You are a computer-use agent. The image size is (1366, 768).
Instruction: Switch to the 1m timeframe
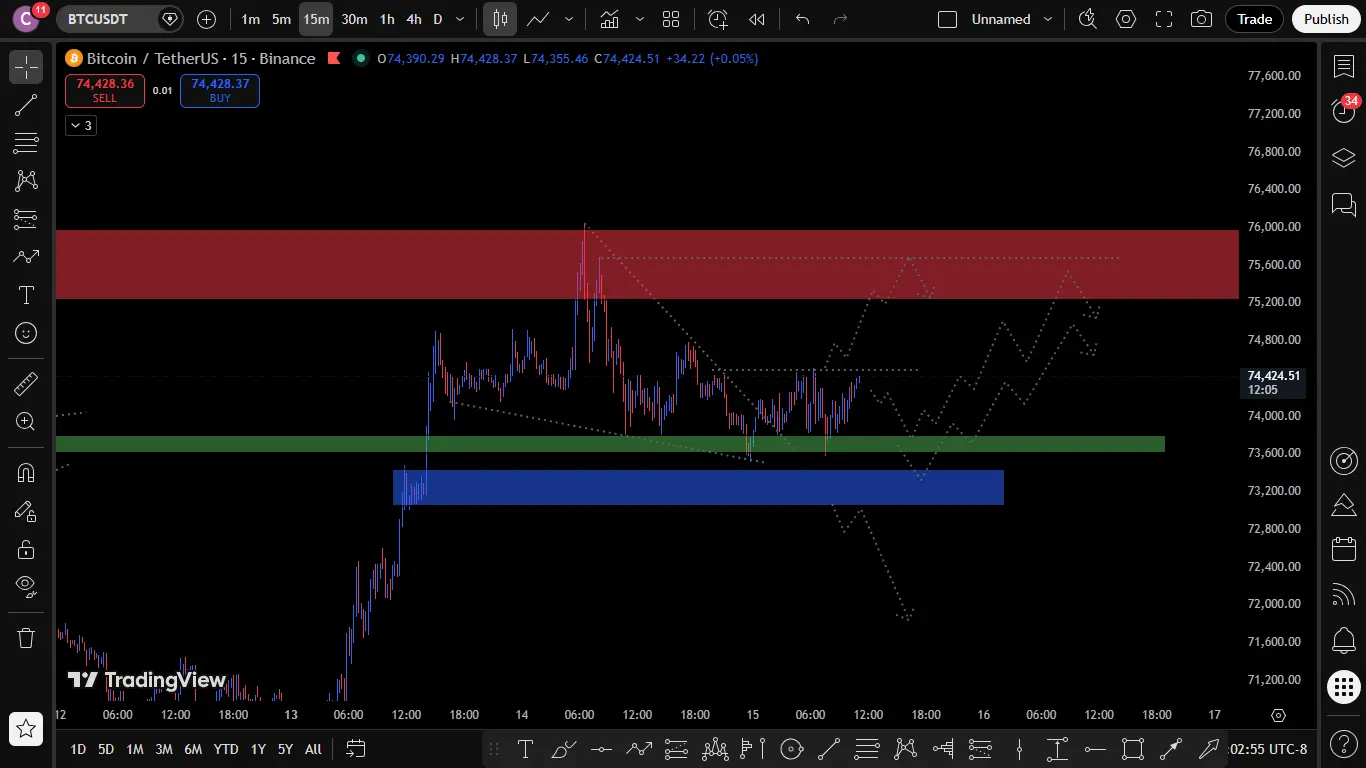point(250,19)
